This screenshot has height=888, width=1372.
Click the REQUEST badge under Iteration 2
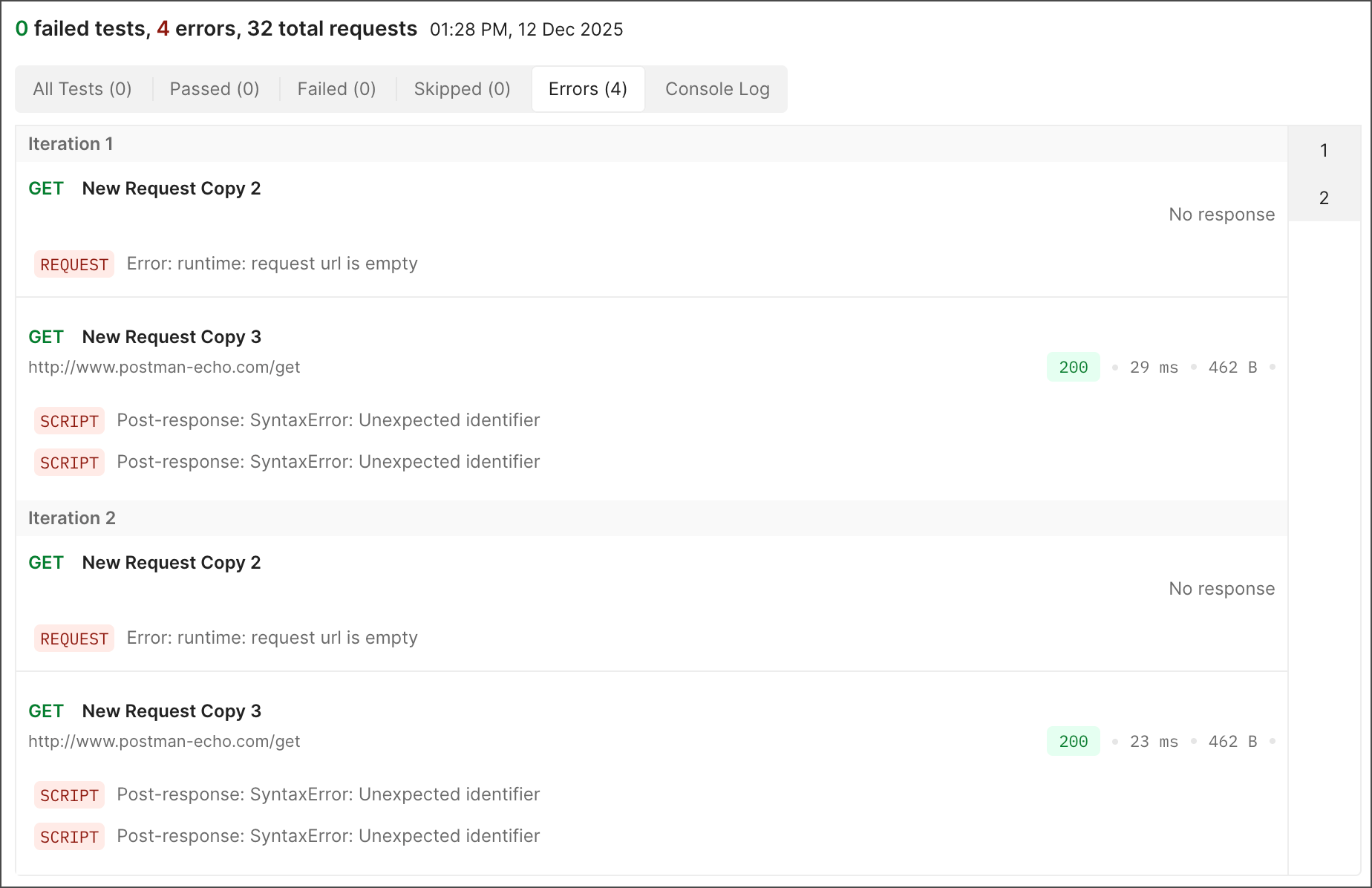tap(73, 638)
